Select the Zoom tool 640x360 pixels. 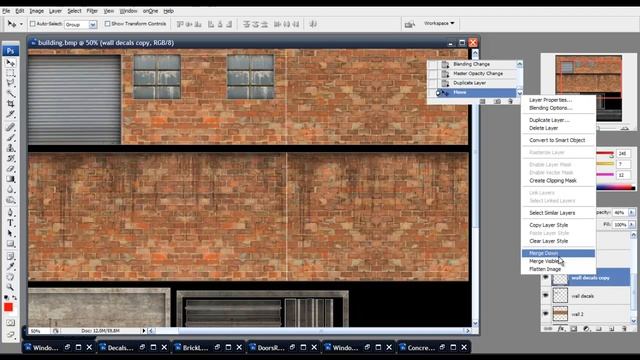(x=11, y=287)
